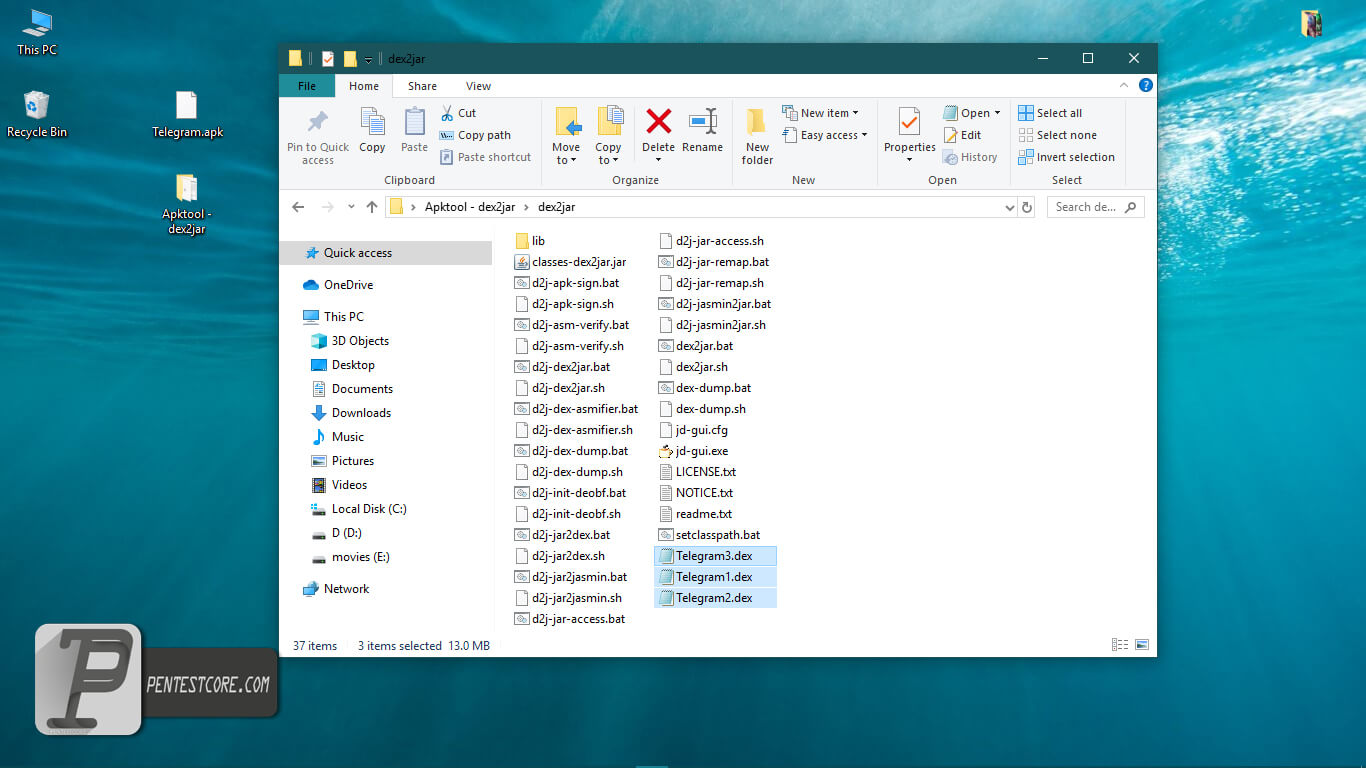Click Select none in the ribbon
Viewport: 1366px width, 768px height.
pyautogui.click(x=1057, y=135)
